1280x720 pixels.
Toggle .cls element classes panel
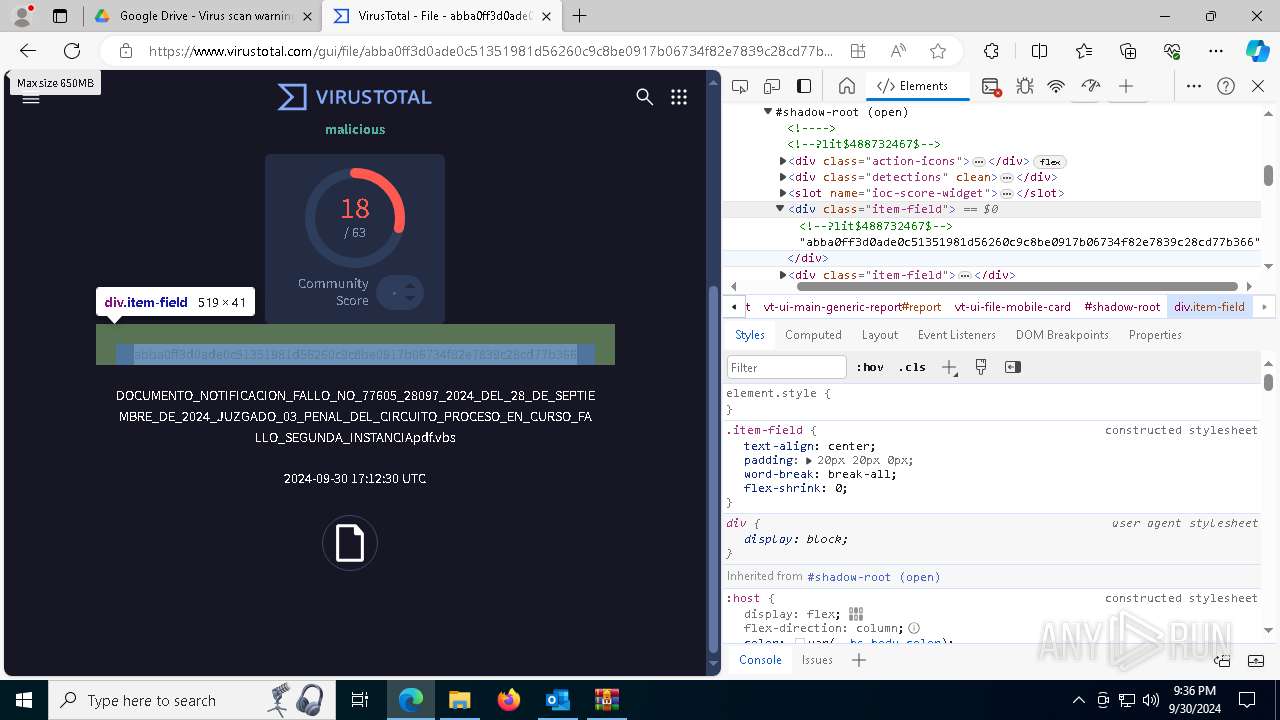click(914, 367)
